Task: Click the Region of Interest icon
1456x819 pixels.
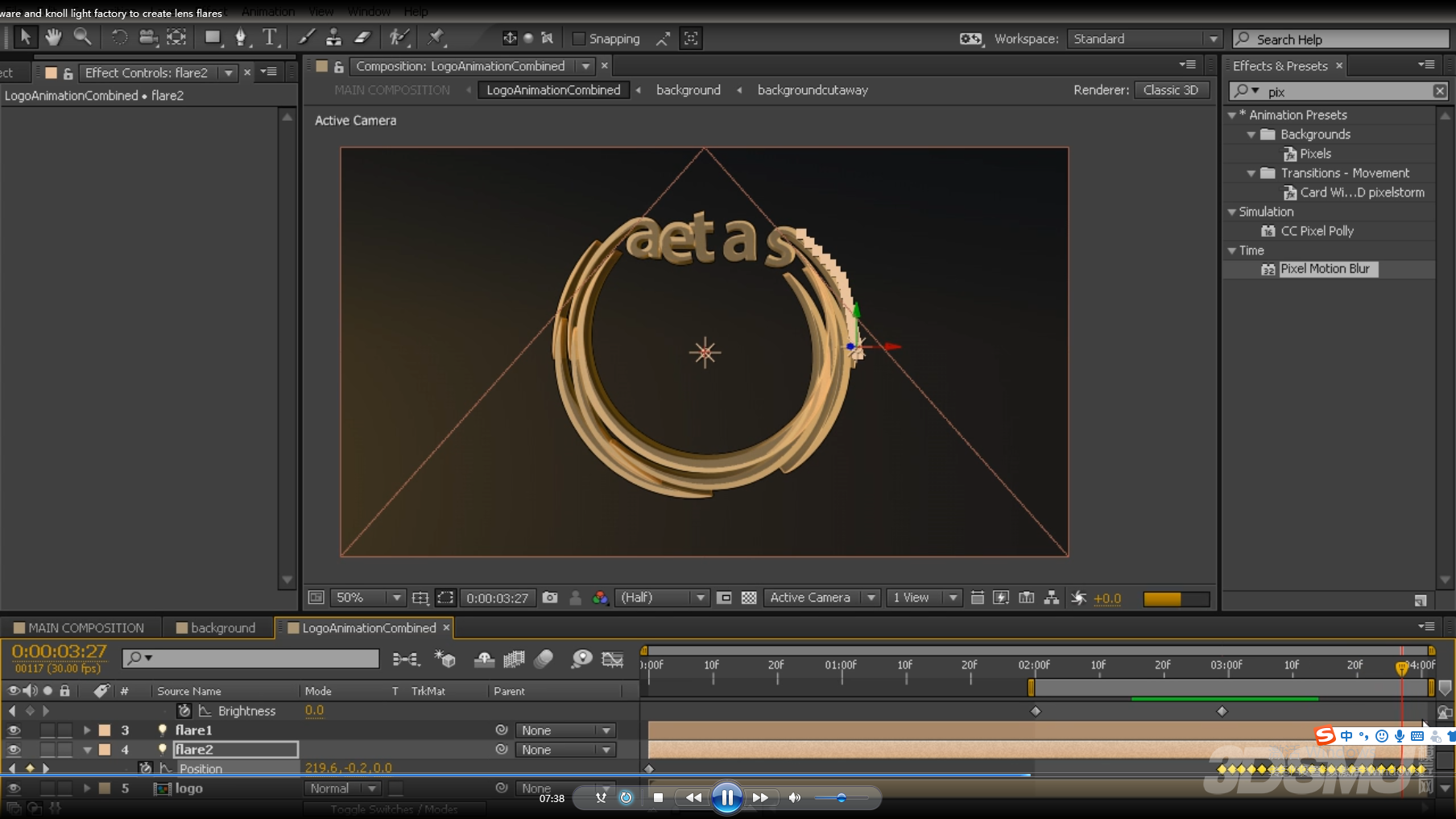Action: 724,598
